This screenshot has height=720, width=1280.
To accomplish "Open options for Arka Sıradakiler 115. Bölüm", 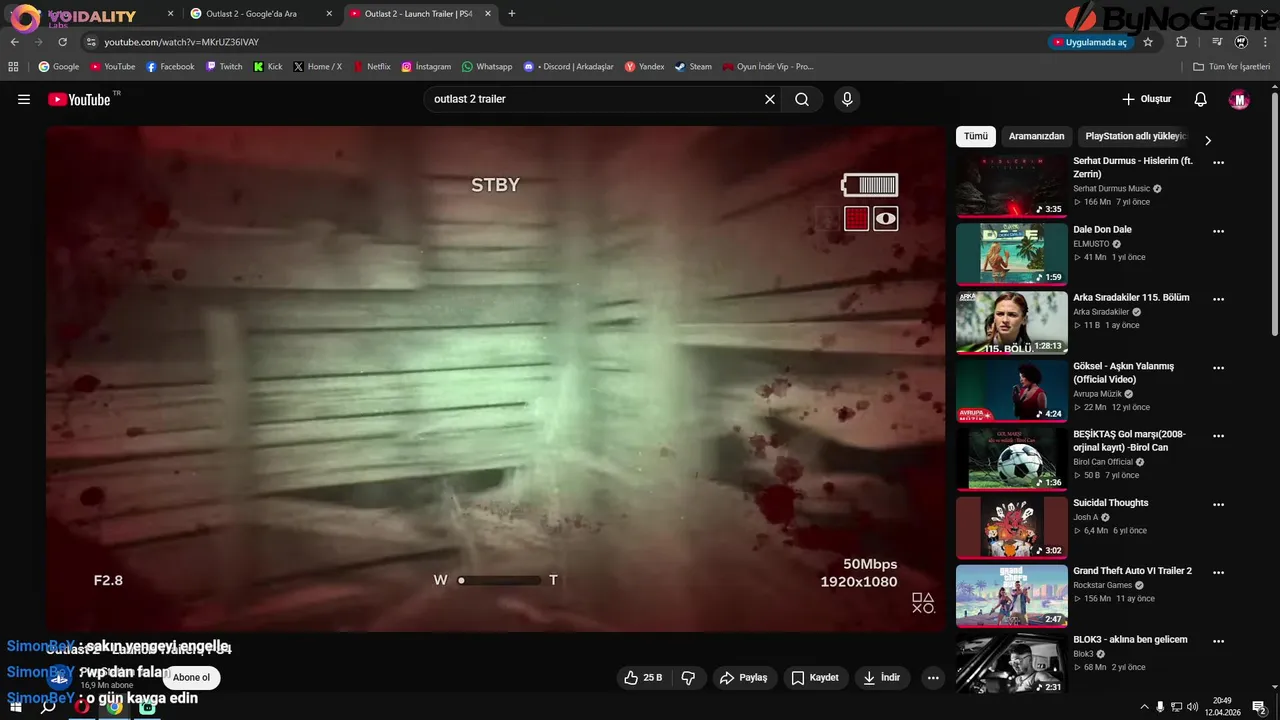I will pos(1218,299).
